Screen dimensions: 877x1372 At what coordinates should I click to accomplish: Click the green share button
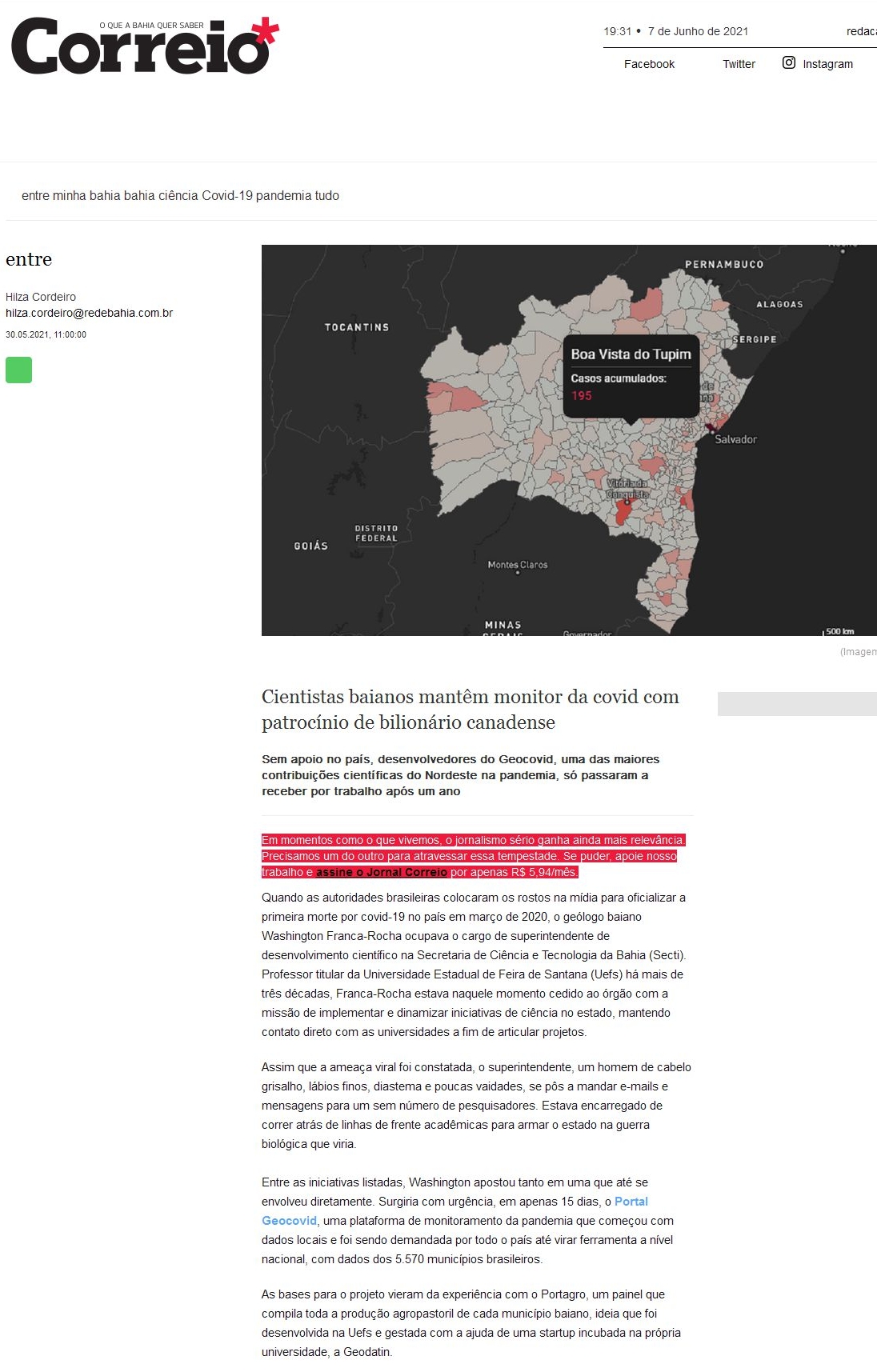(x=19, y=370)
